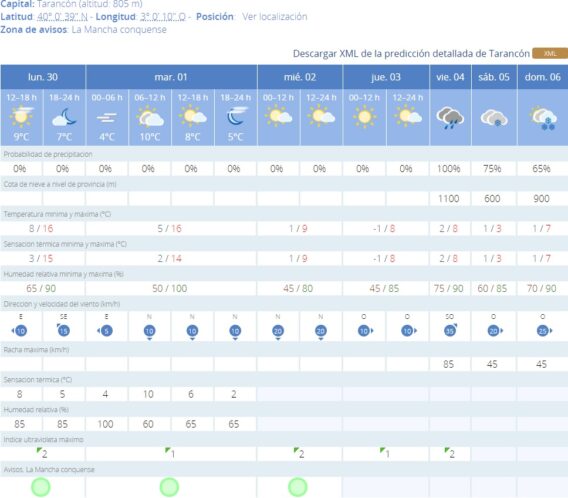
Task: Click SE wind 15 icon Monday evening
Action: [x=63, y=330]
